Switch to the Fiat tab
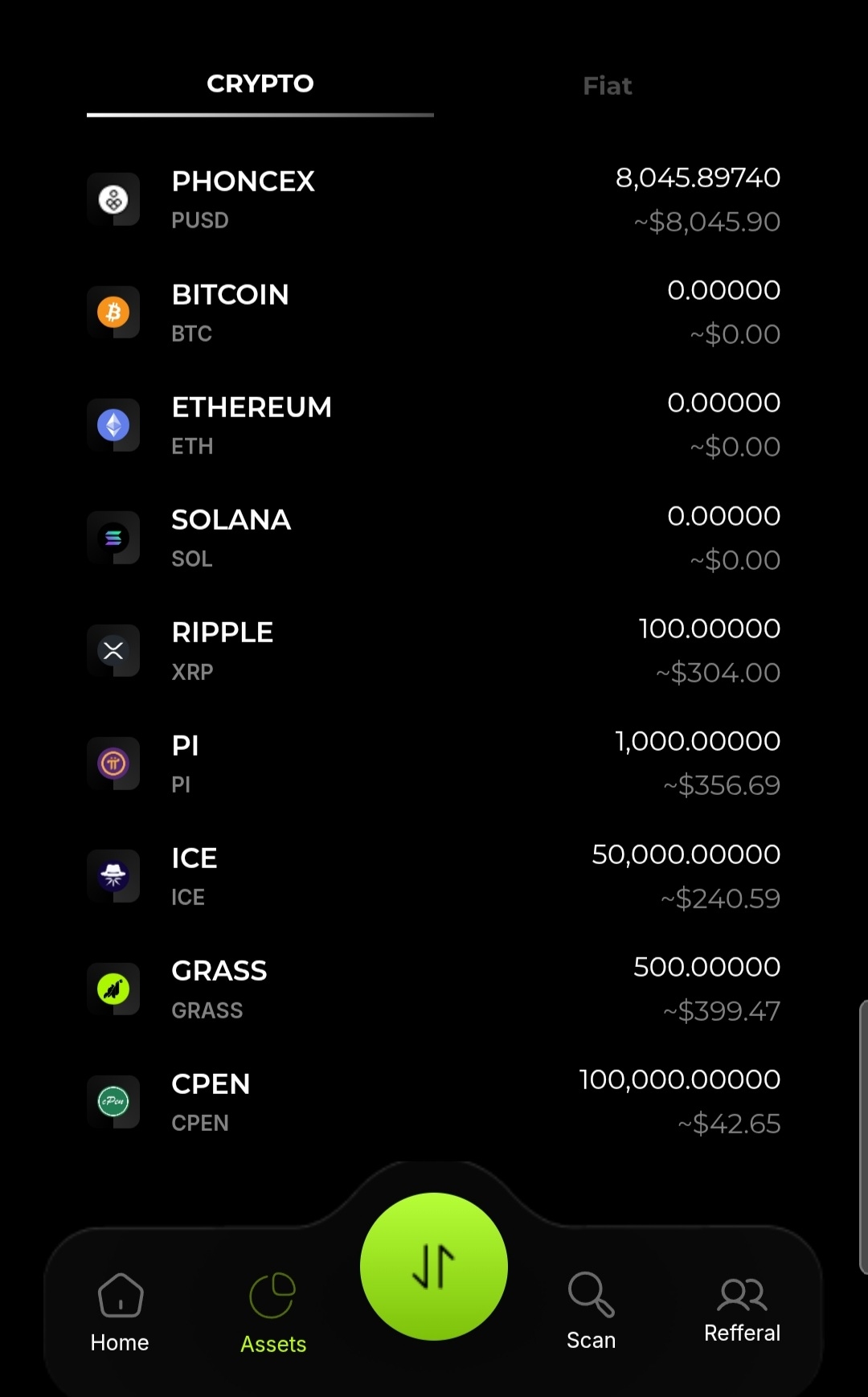The width and height of the screenshot is (868, 1397). click(x=607, y=86)
